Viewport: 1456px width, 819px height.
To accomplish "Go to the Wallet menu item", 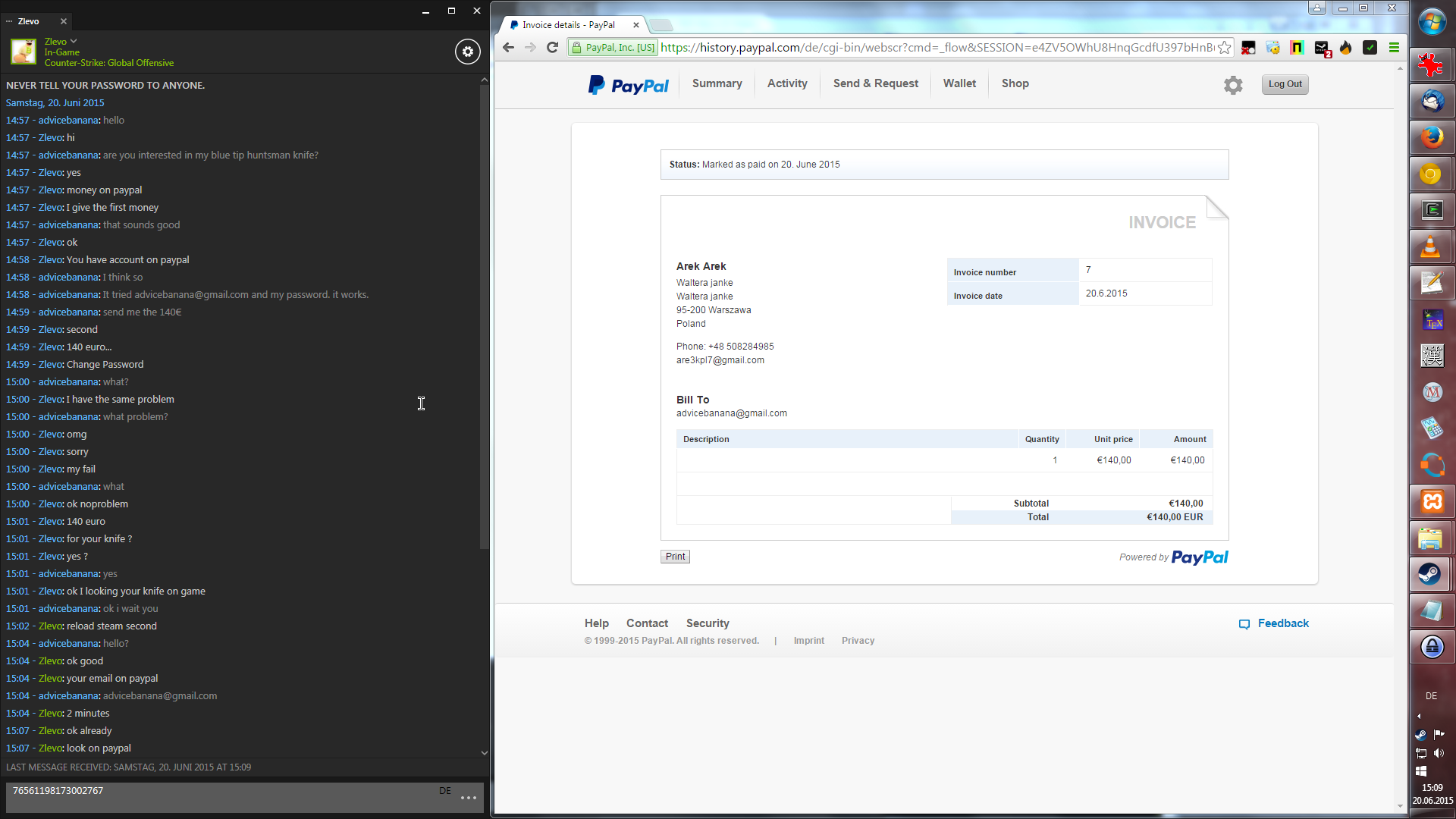I will (959, 83).
